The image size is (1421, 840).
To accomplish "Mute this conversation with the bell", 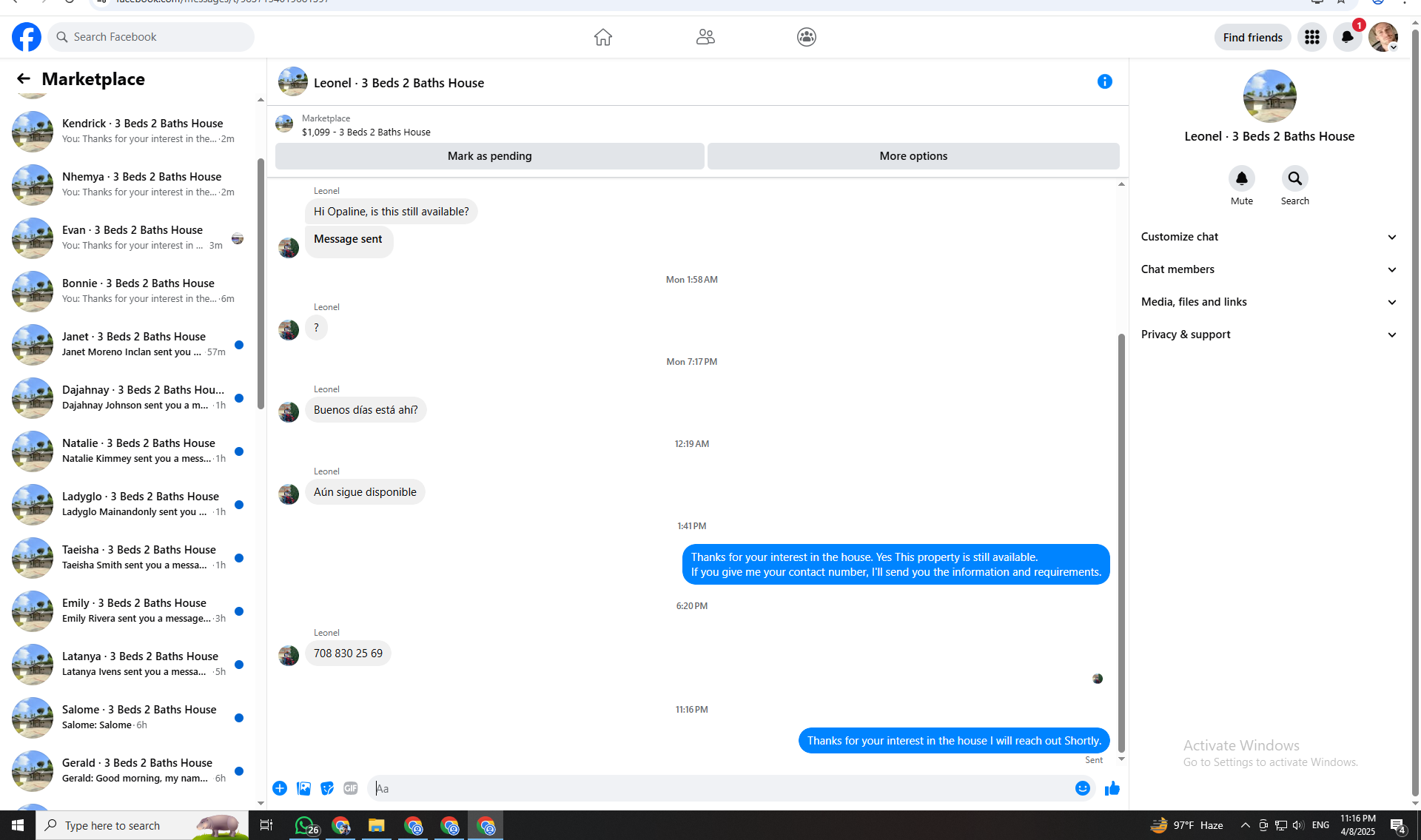I will pos(1241,178).
